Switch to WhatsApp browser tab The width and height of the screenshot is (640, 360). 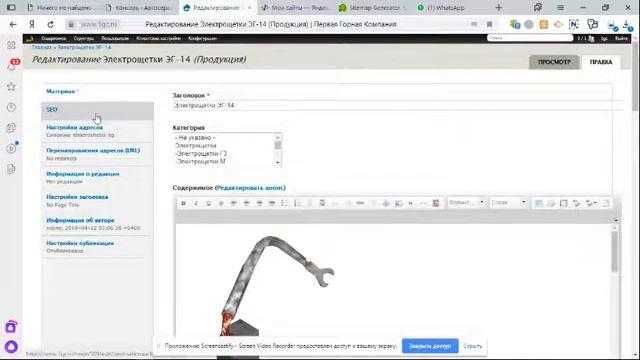(445, 7)
